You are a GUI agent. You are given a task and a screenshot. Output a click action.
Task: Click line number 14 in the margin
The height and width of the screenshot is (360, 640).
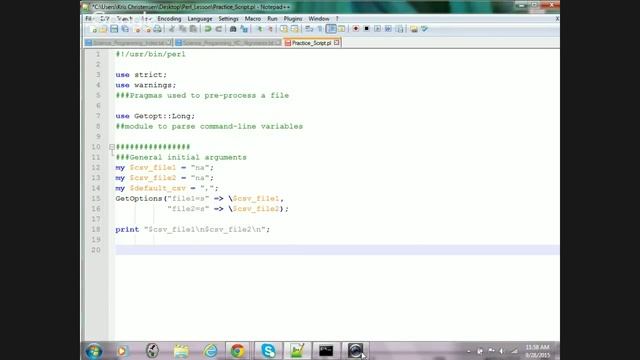(96, 188)
